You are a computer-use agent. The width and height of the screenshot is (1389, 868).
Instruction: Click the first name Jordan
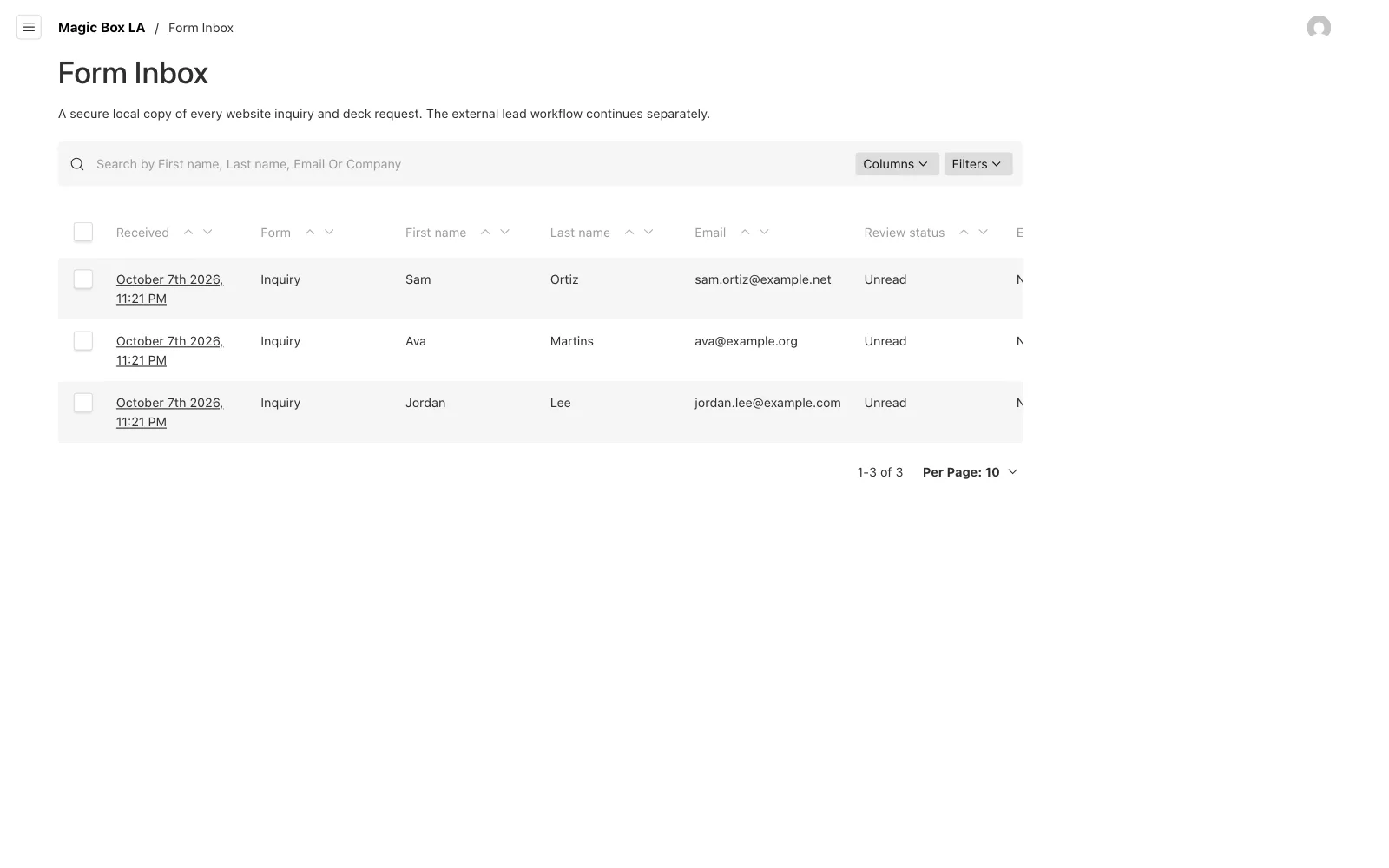pyautogui.click(x=425, y=403)
